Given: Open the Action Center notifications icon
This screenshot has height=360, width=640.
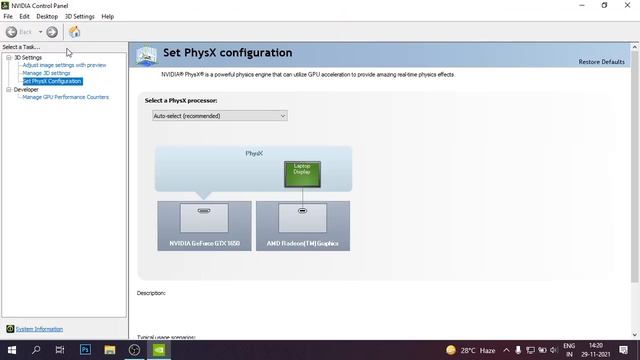Looking at the screenshot, I should pos(623,350).
